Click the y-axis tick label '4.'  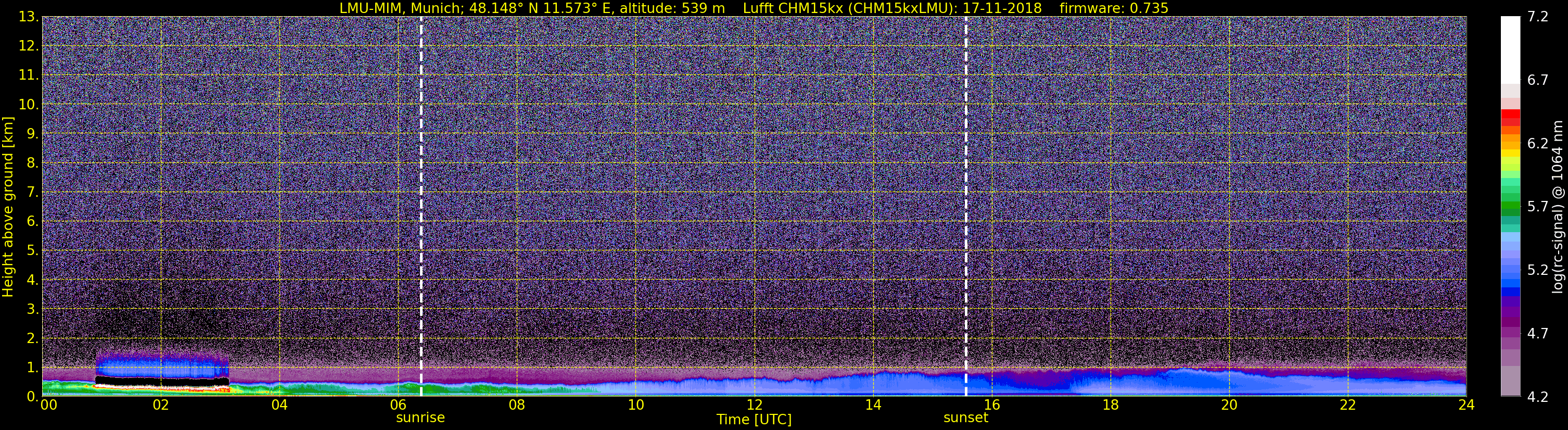32,280
